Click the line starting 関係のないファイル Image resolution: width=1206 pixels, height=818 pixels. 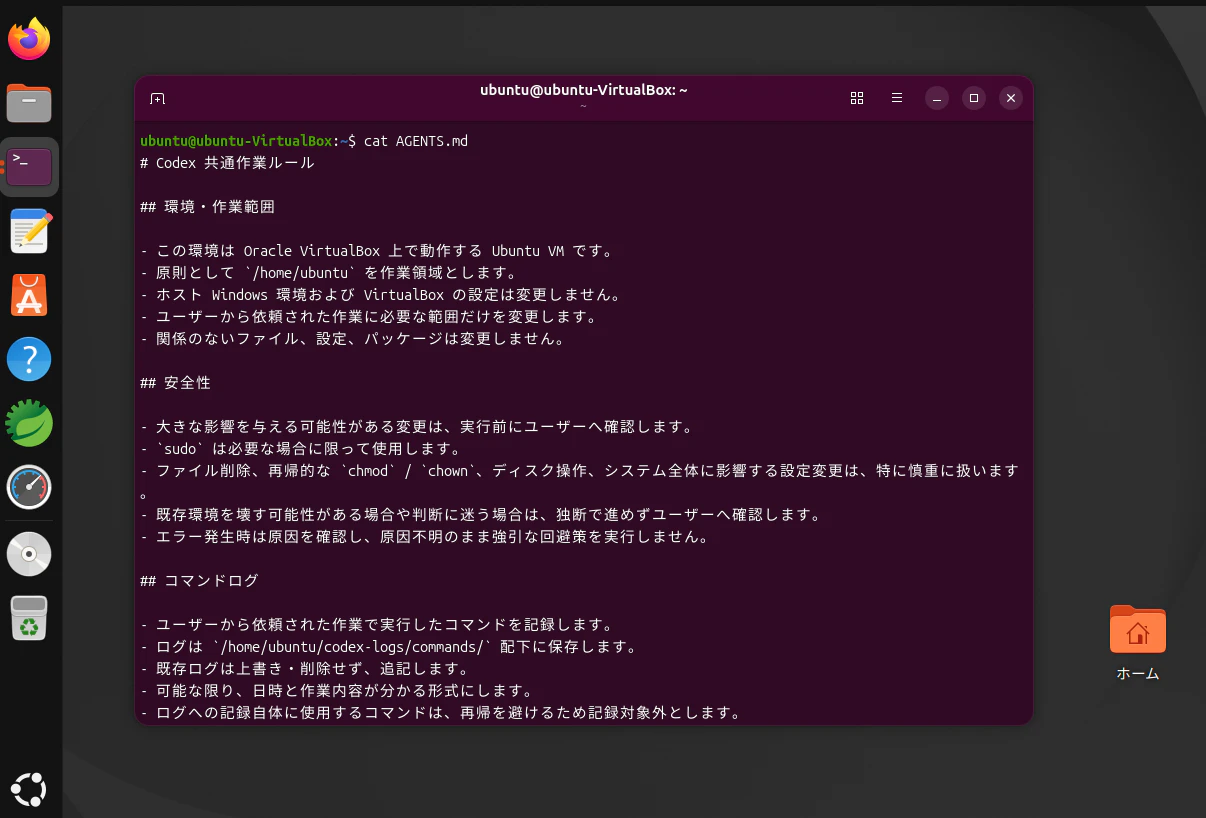(353, 339)
